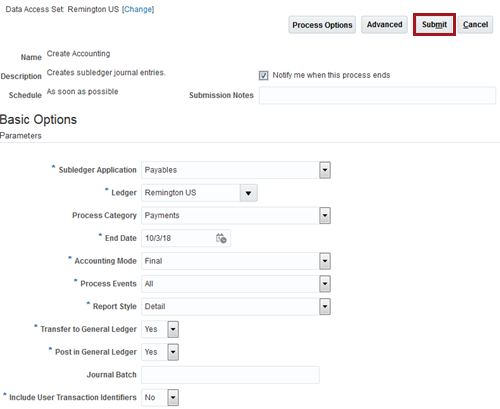Click the Cancel button
The width and height of the screenshot is (500, 409).
pos(475,25)
